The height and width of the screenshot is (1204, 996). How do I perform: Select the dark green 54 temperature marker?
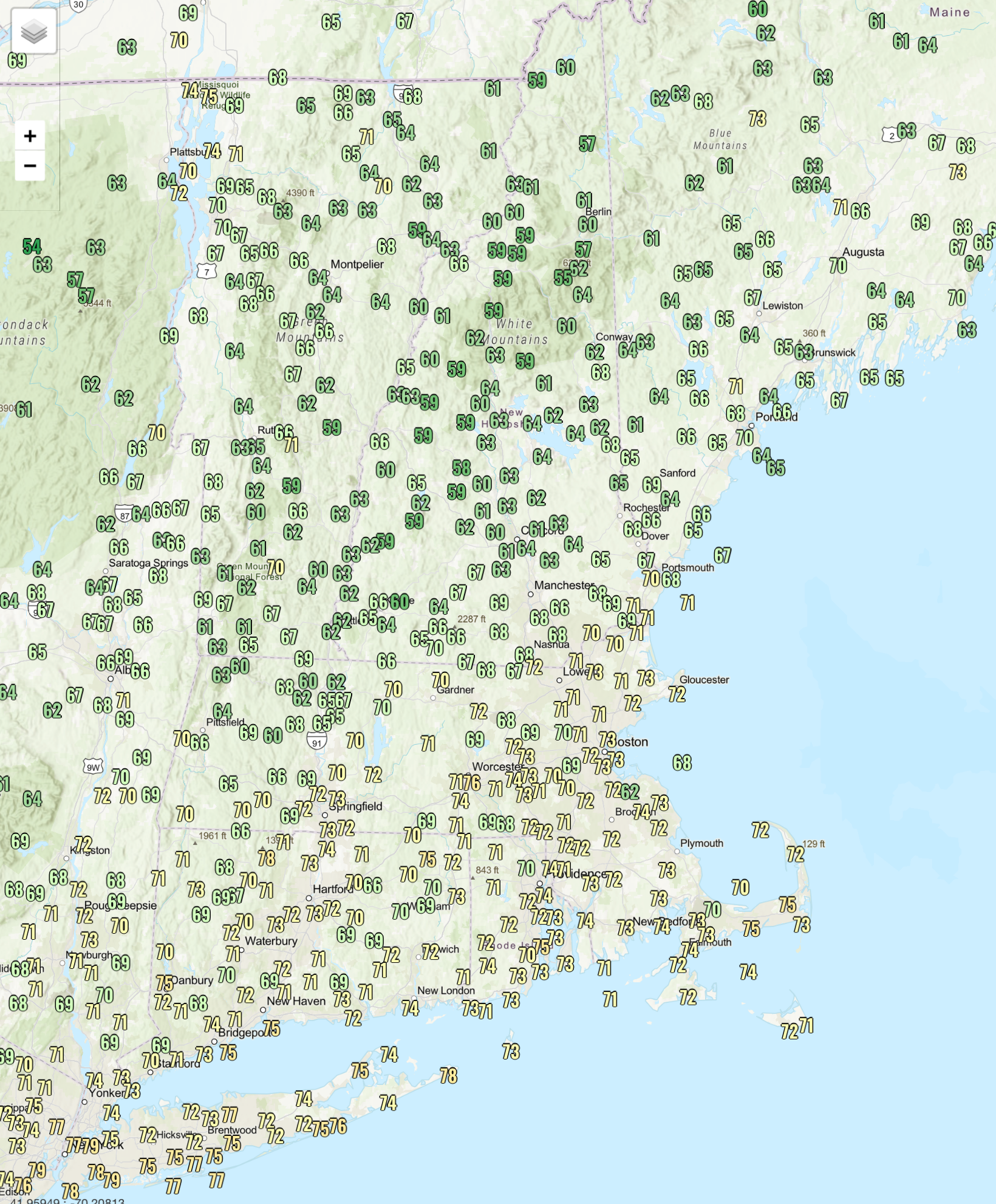(x=32, y=246)
